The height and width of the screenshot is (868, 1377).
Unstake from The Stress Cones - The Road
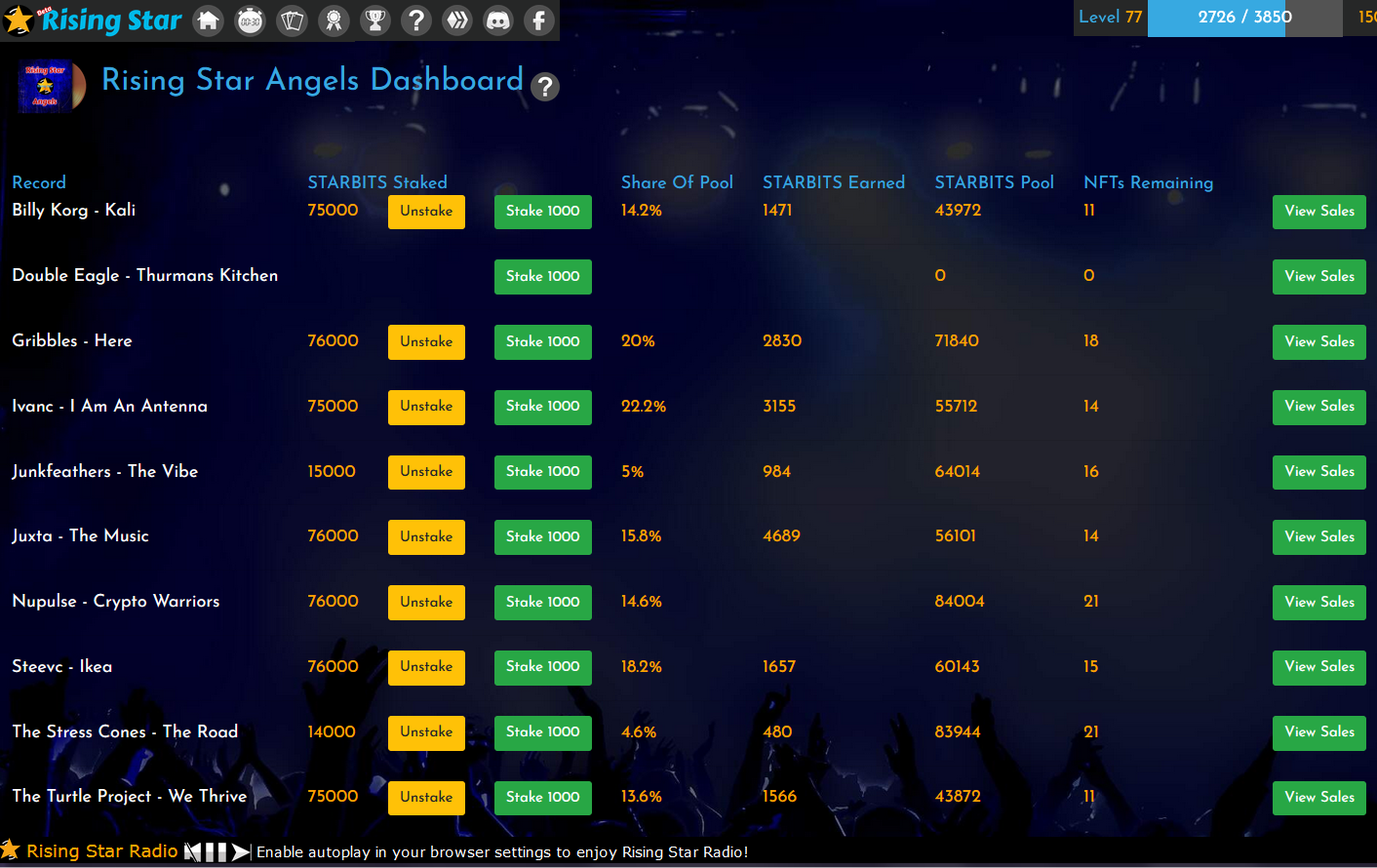pos(426,732)
